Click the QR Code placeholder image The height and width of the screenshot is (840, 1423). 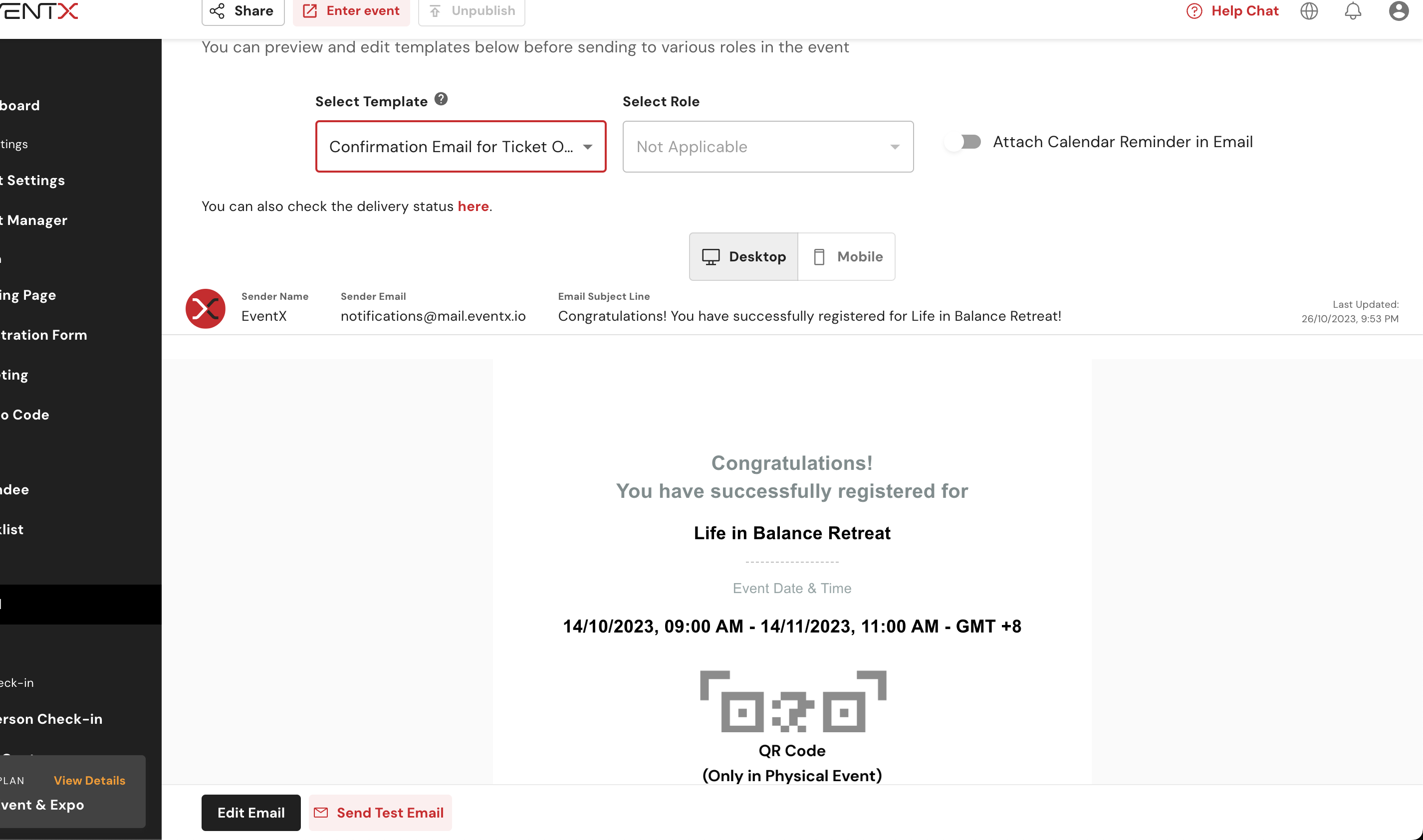coord(792,701)
